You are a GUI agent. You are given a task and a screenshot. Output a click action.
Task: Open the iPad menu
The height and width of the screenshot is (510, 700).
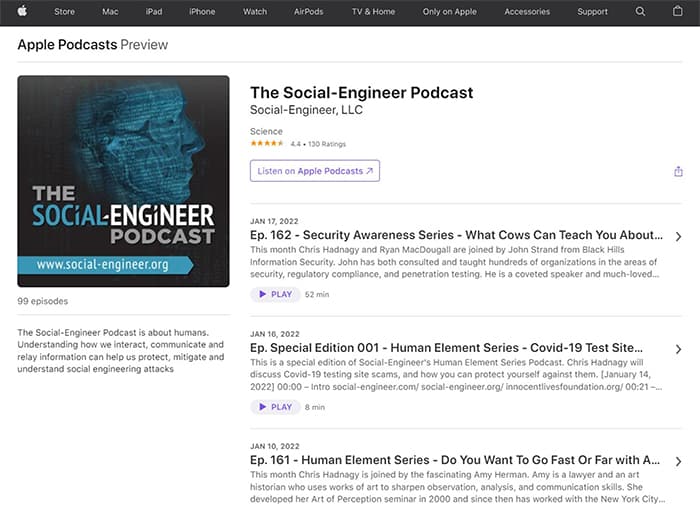(154, 12)
